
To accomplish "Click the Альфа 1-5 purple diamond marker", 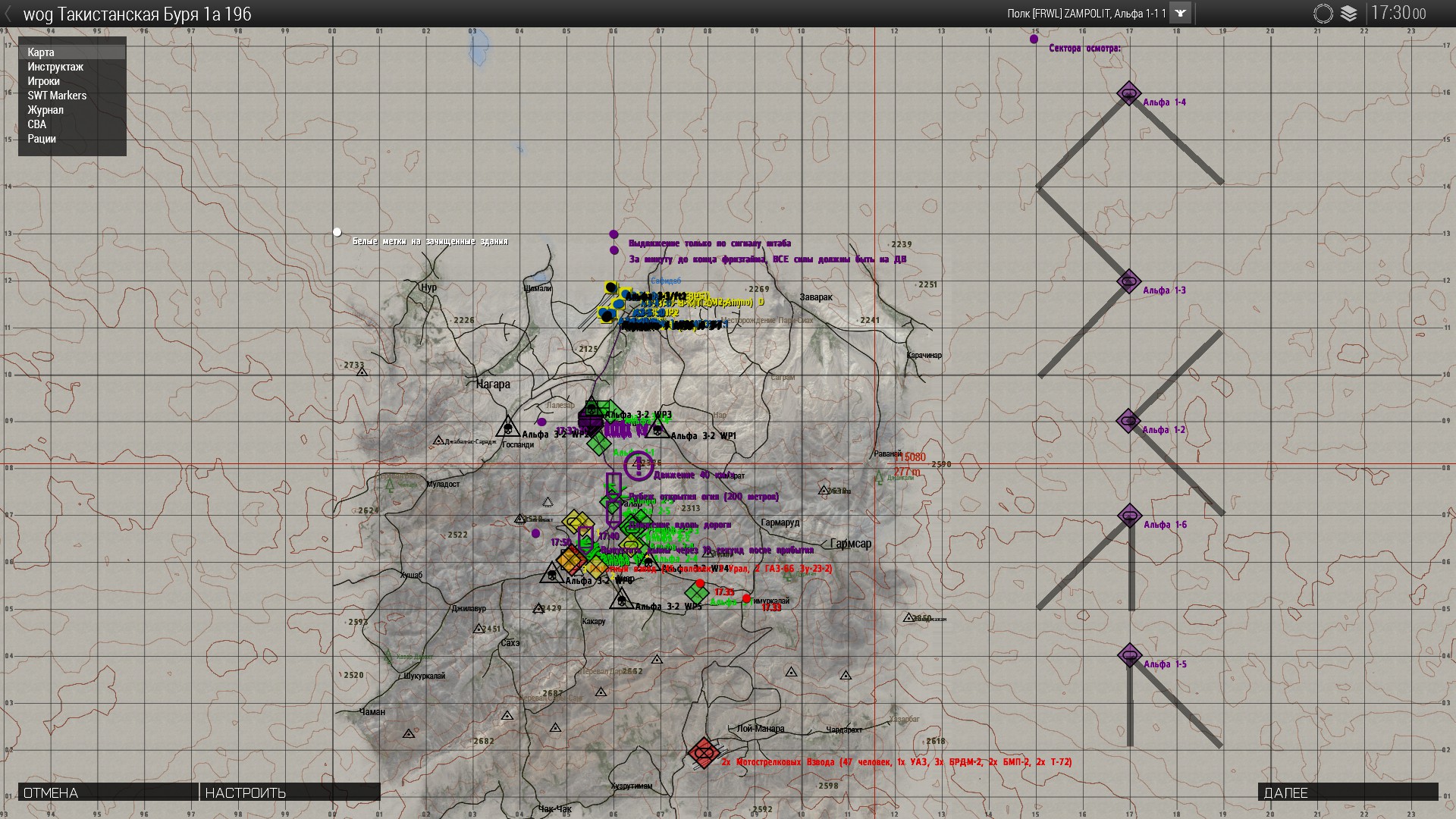I will coord(1129,655).
